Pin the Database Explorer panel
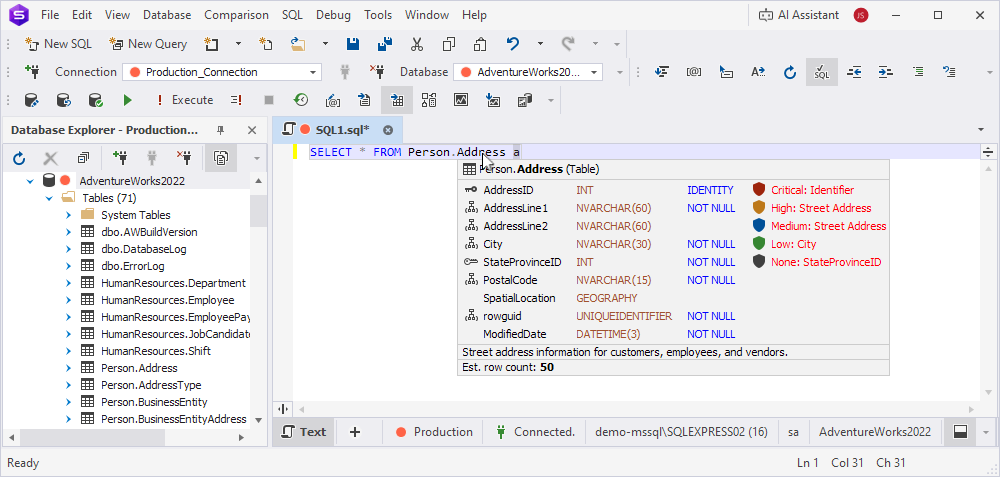This screenshot has width=1000, height=477. [x=221, y=130]
